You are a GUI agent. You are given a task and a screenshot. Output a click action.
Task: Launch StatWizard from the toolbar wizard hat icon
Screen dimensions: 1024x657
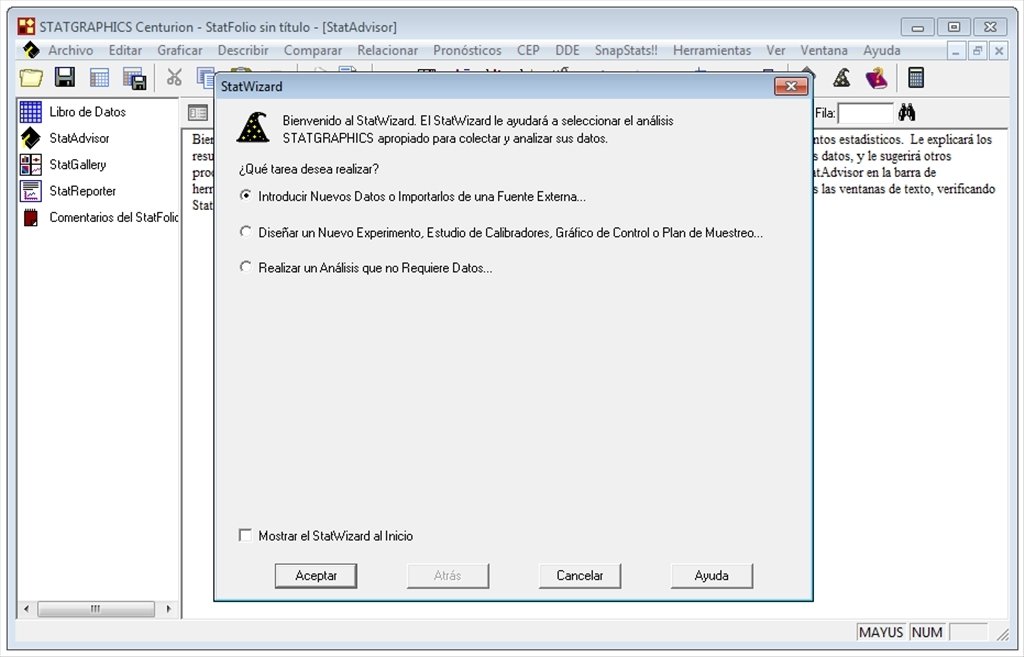pos(841,78)
